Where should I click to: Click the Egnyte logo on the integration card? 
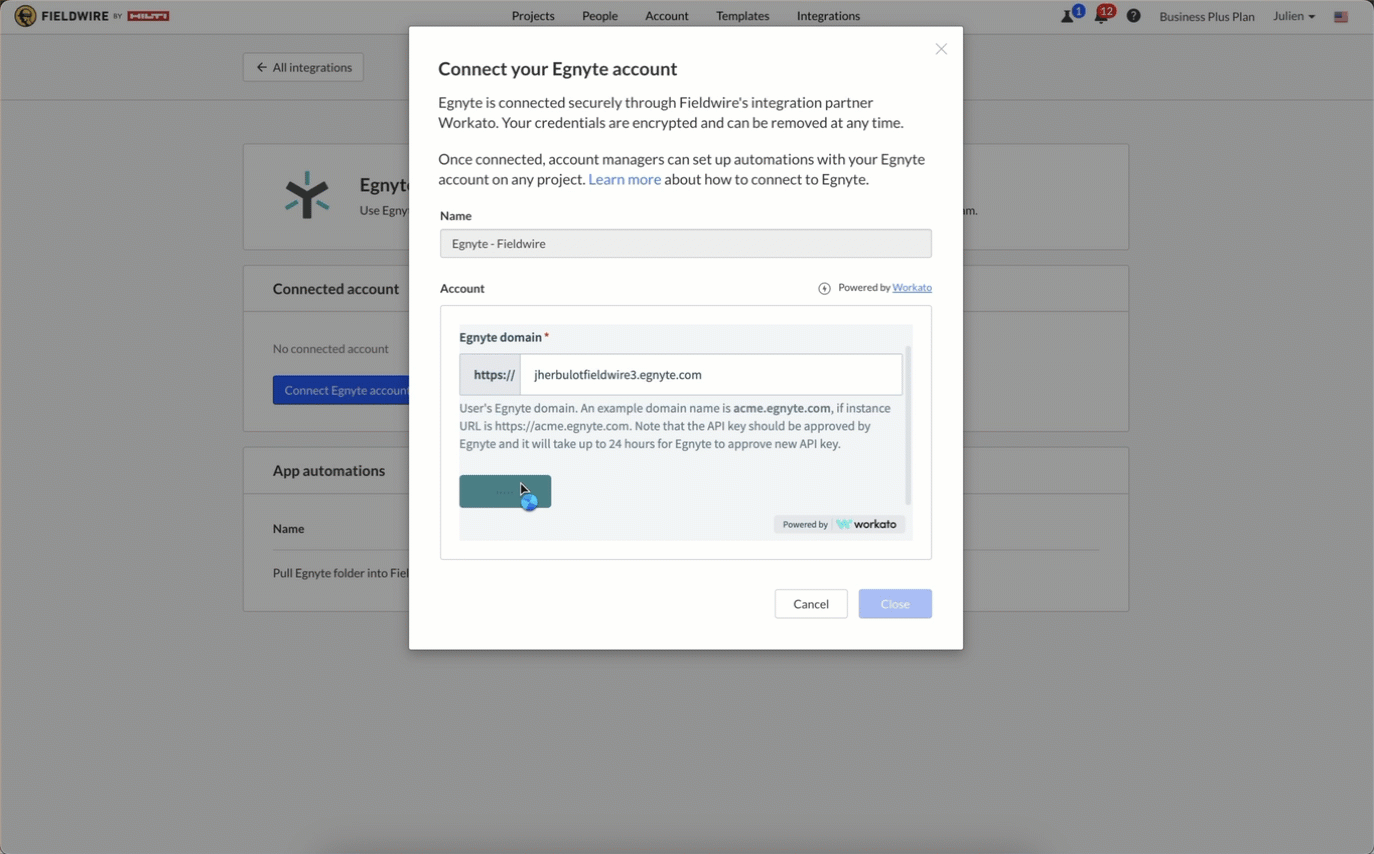[307, 195]
